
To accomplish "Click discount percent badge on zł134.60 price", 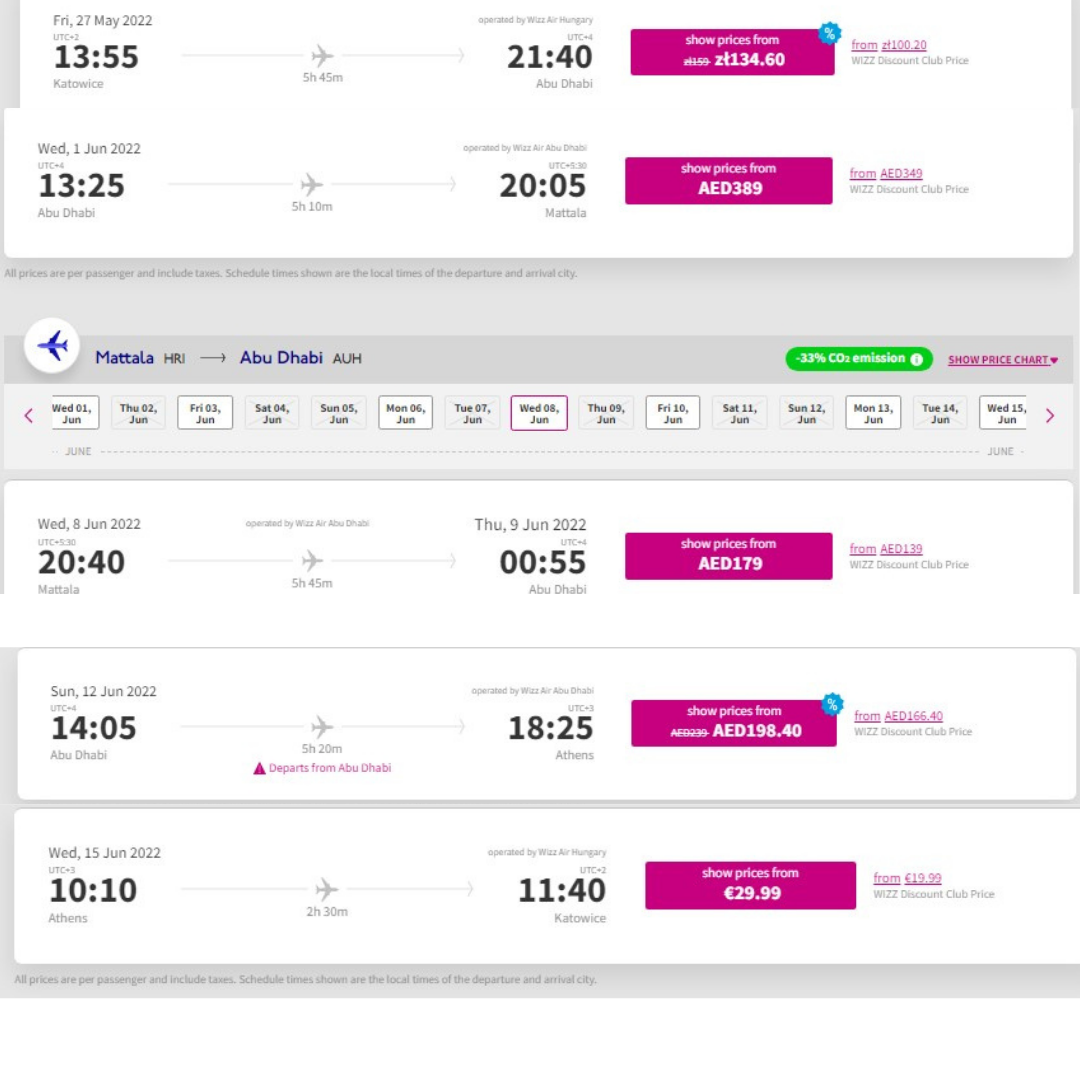I will (829, 33).
